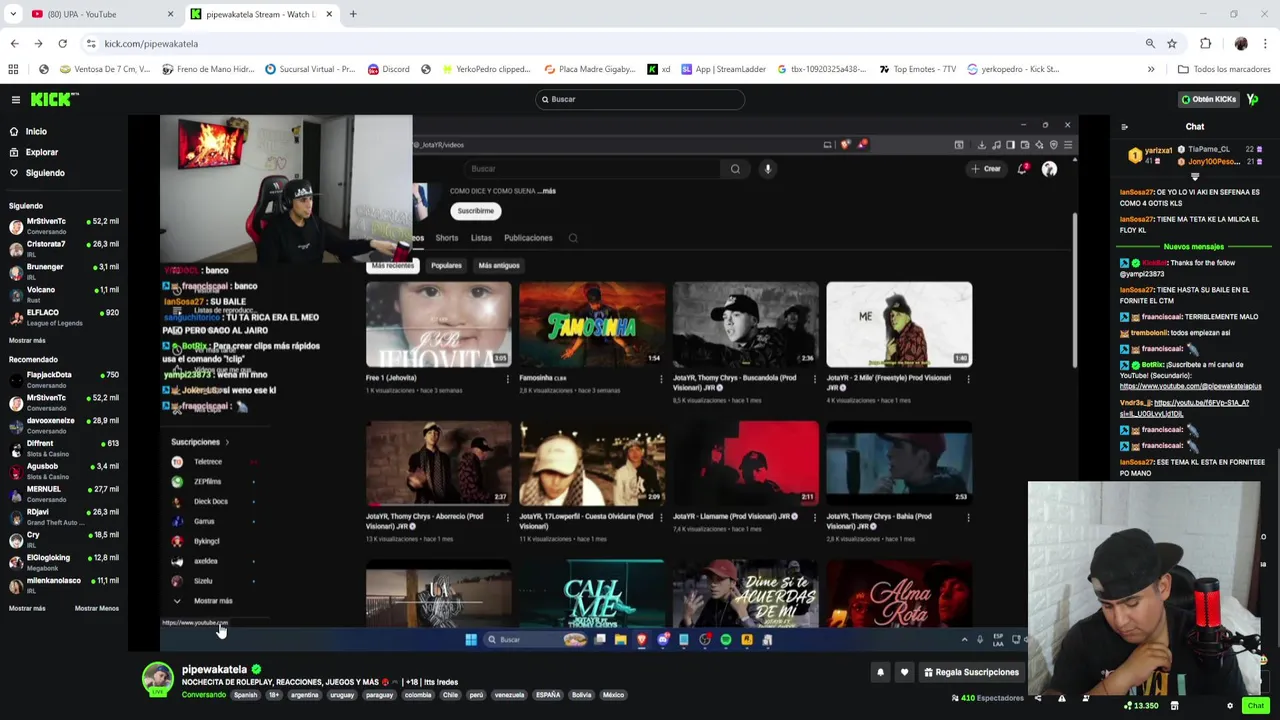Open Siguiendo in the sidebar
The image size is (1280, 720).
coord(45,173)
